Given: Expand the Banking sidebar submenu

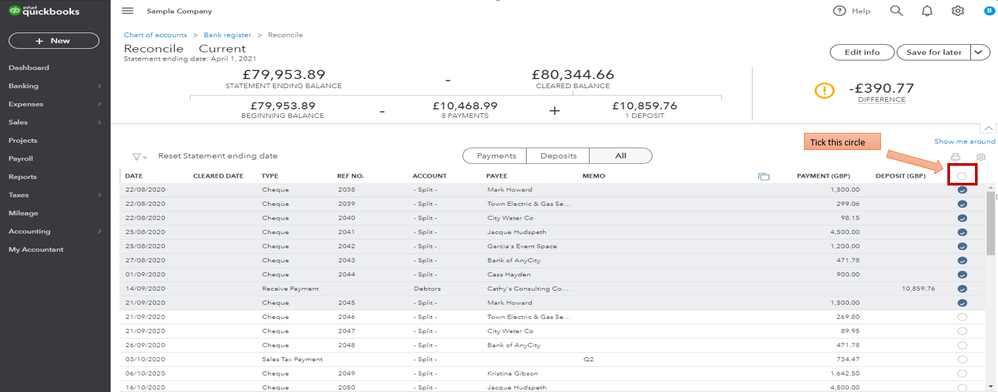Looking at the screenshot, I should (99, 86).
